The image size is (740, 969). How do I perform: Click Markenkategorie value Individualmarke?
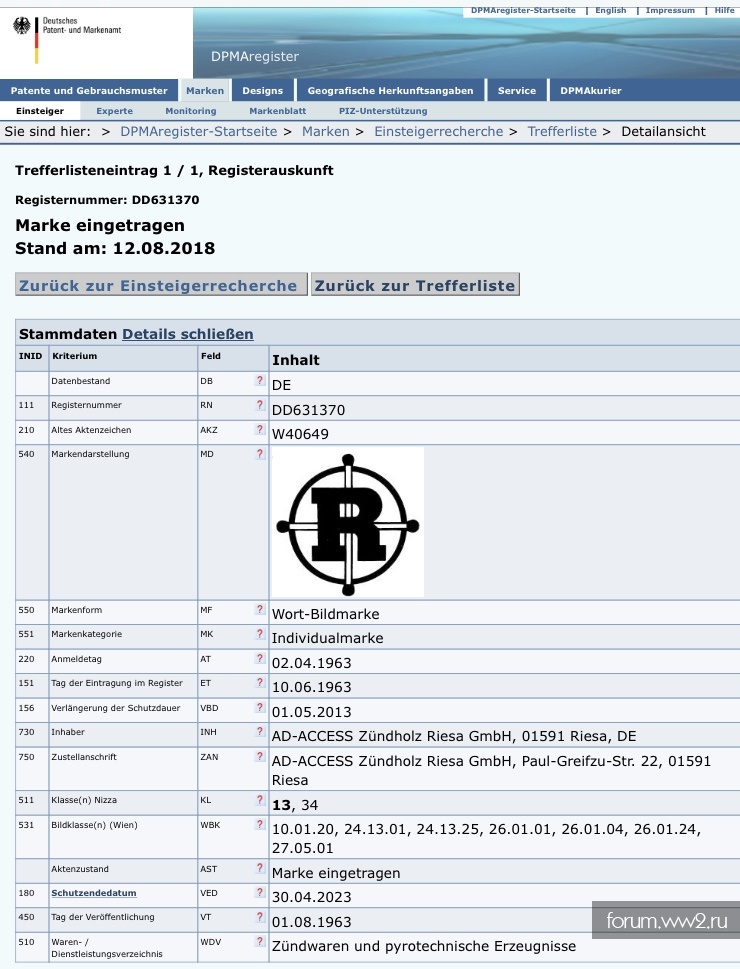pyautogui.click(x=328, y=638)
